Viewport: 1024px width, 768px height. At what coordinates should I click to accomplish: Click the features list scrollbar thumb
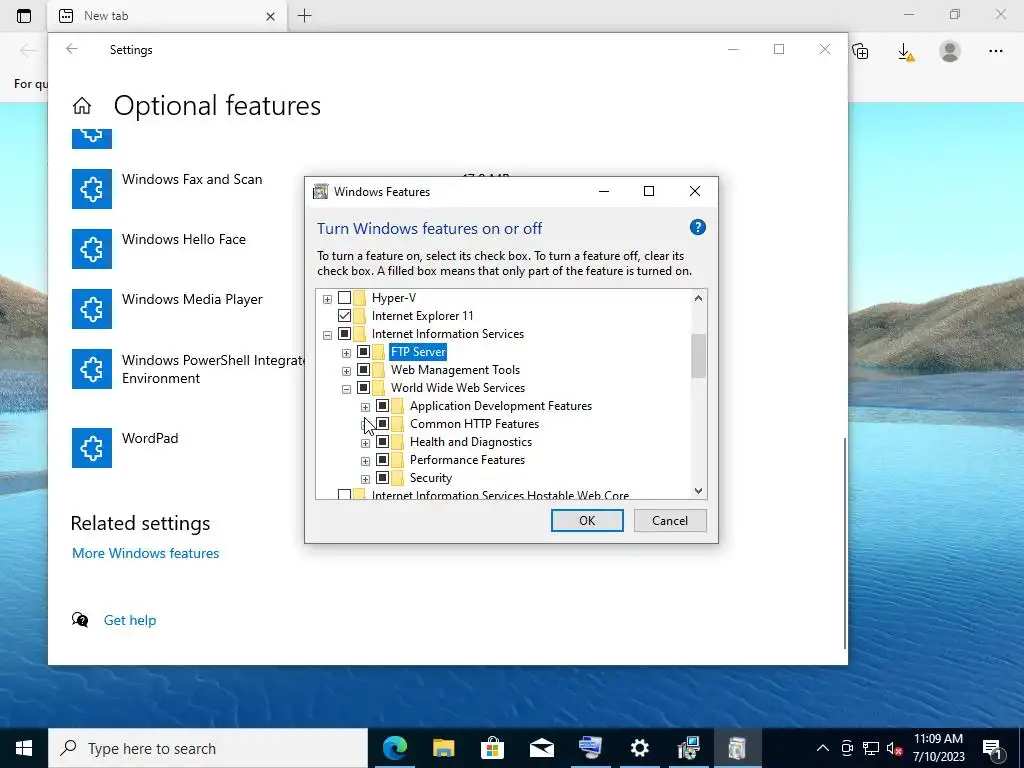[698, 356]
